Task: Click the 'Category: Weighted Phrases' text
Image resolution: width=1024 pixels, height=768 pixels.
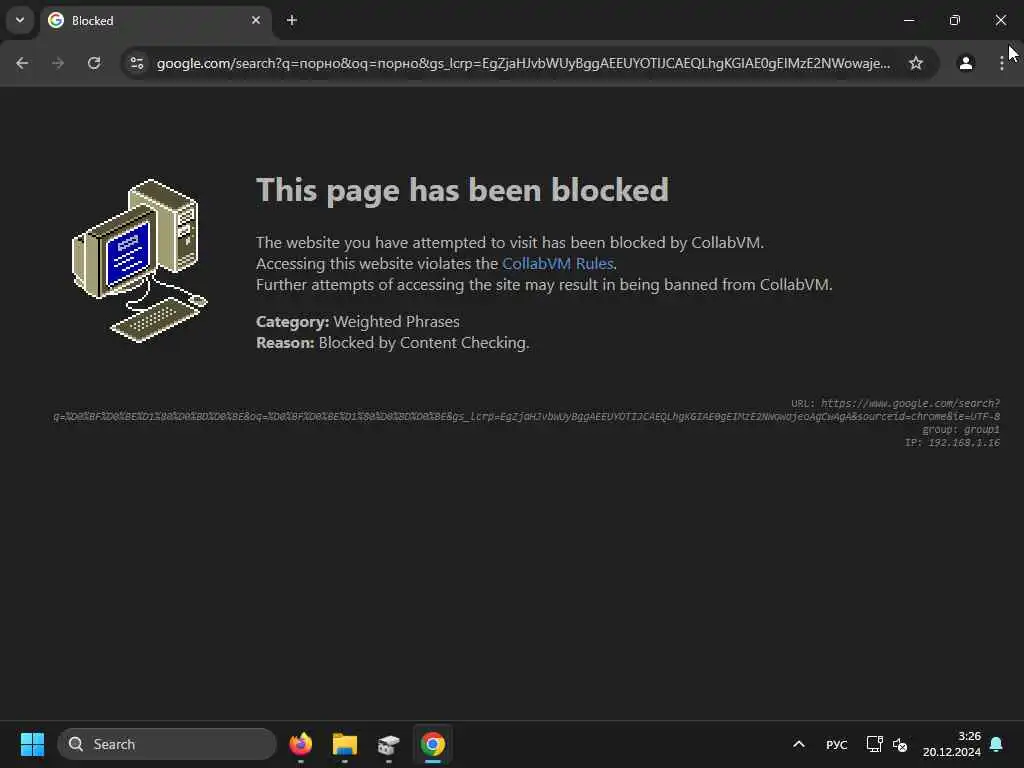Action: click(358, 321)
